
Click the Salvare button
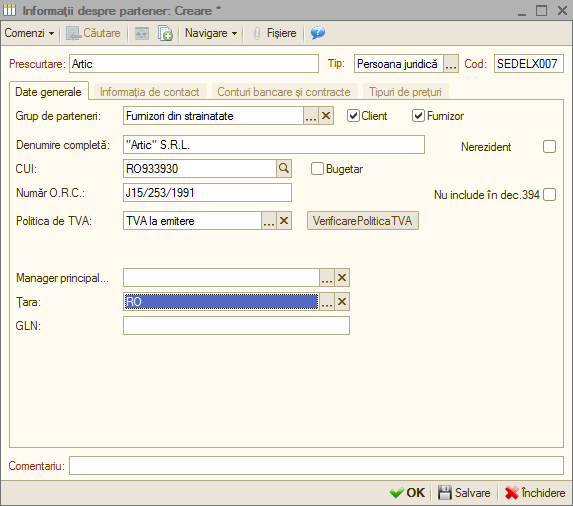pos(464,492)
